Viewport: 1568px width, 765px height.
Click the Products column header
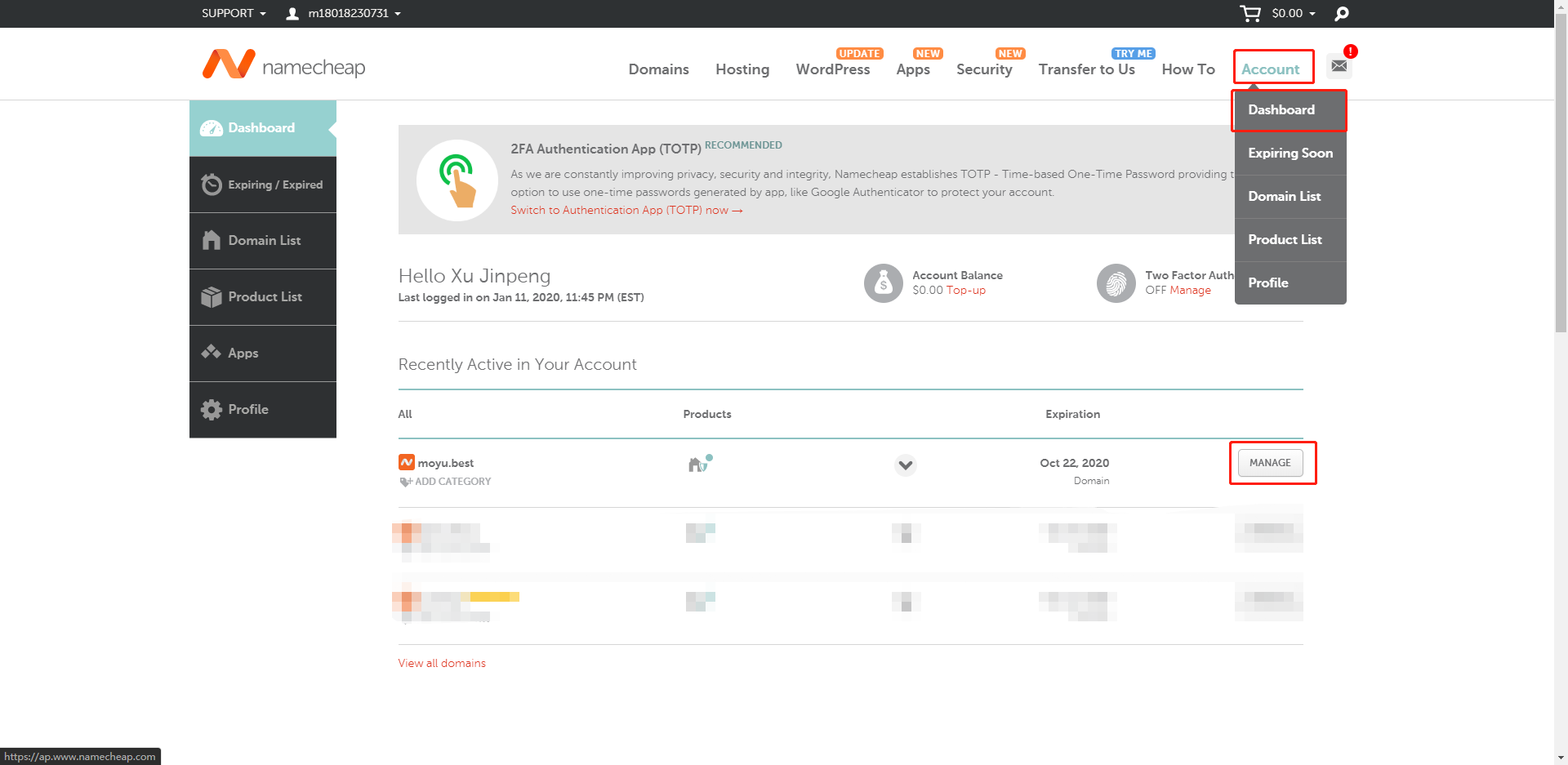click(707, 414)
